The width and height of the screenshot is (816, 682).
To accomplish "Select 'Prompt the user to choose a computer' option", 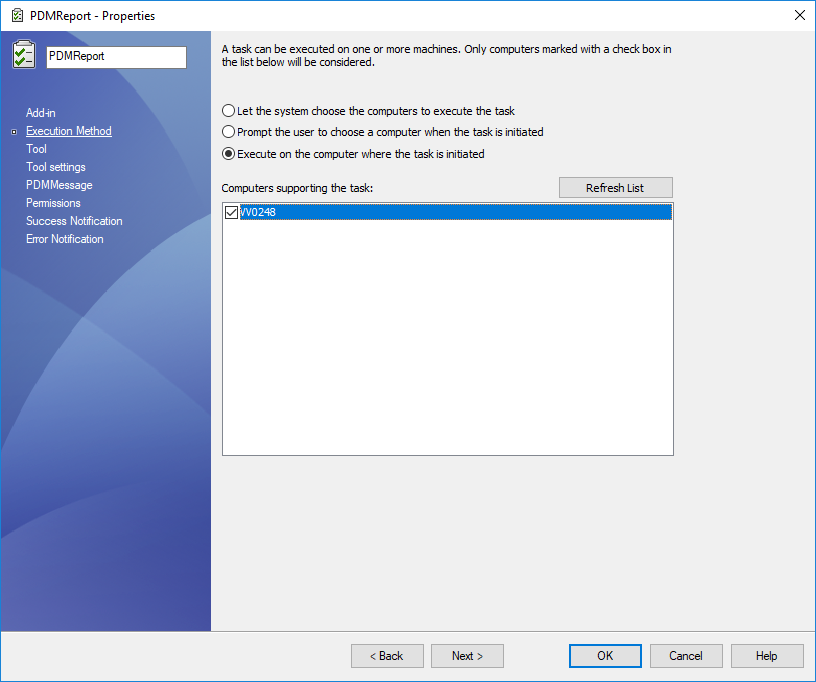I will pyautogui.click(x=229, y=132).
